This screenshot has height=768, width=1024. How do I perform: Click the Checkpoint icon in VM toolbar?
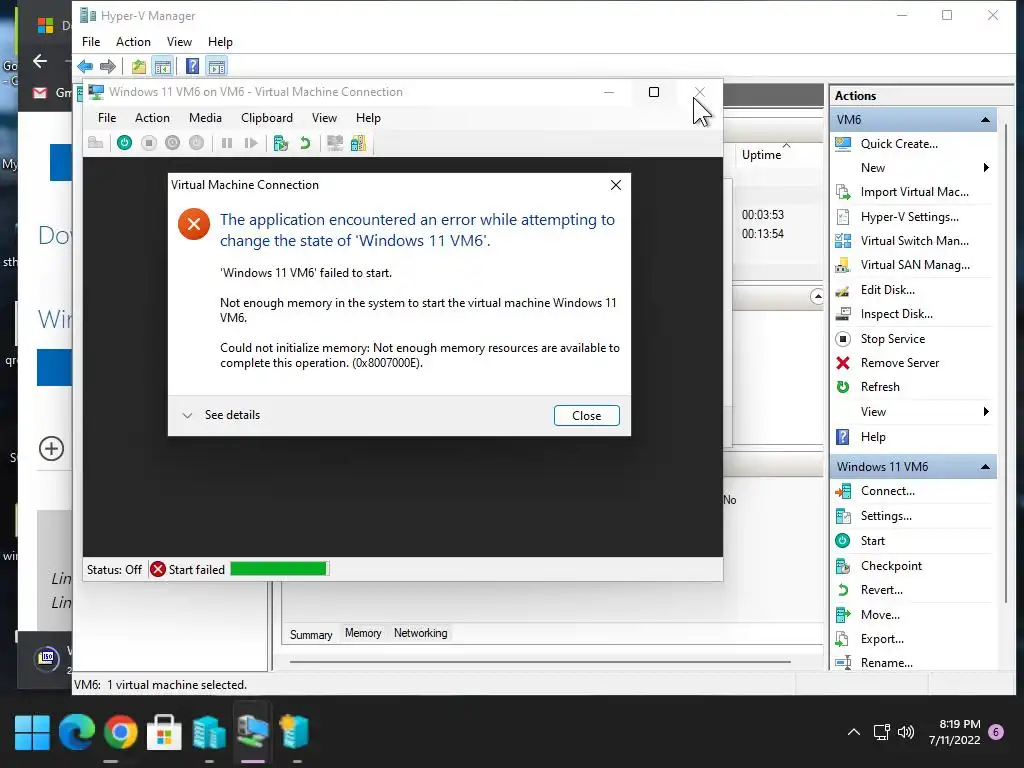point(281,143)
